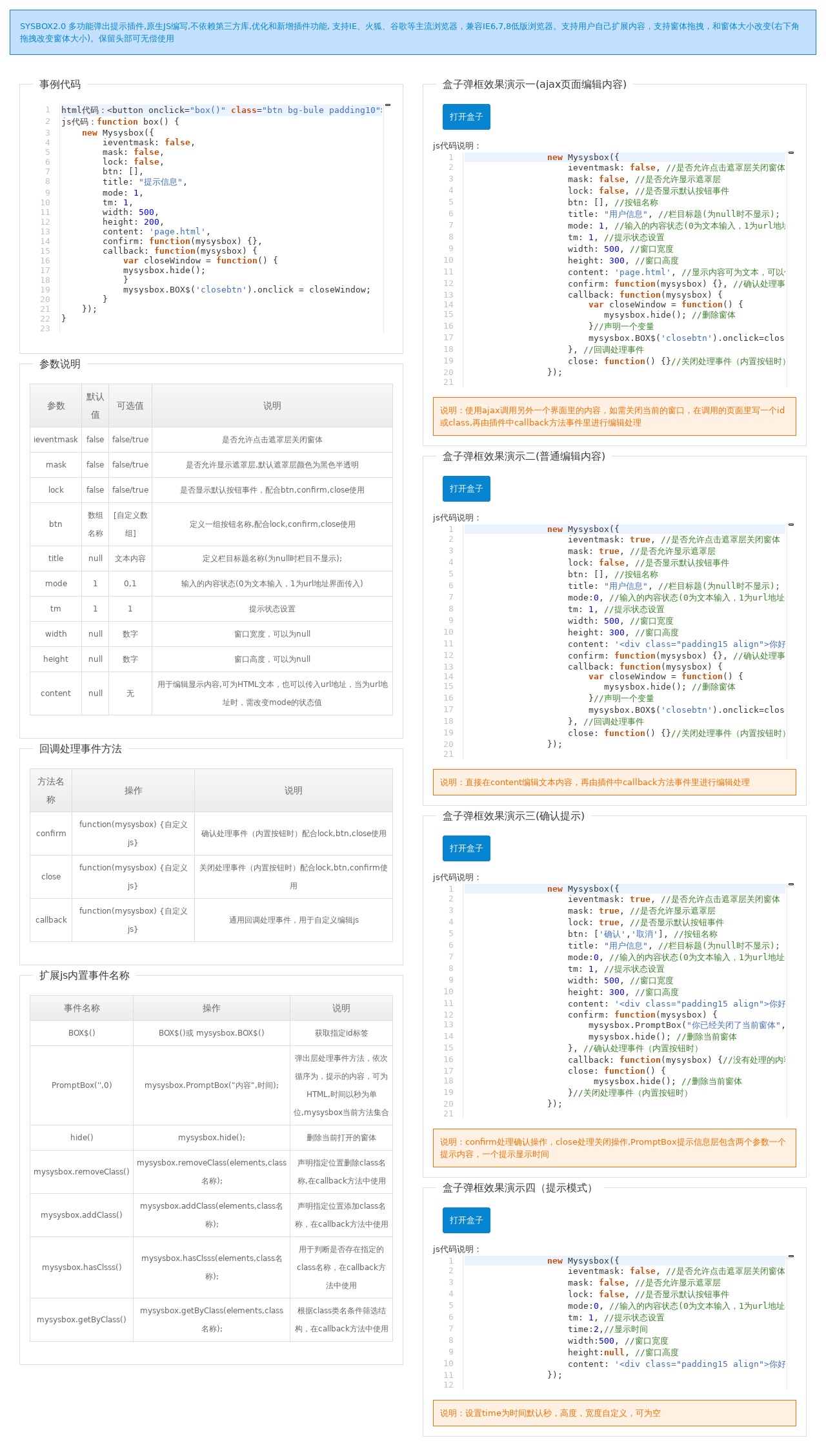Screen dimensions: 826x1456
Task: Select the PromptBox('',0) event name cell
Action: coord(82,1085)
